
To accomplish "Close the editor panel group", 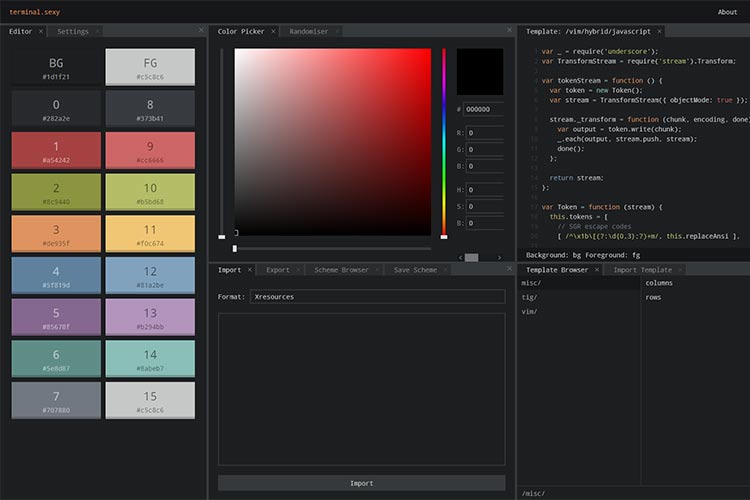I will 201,30.
